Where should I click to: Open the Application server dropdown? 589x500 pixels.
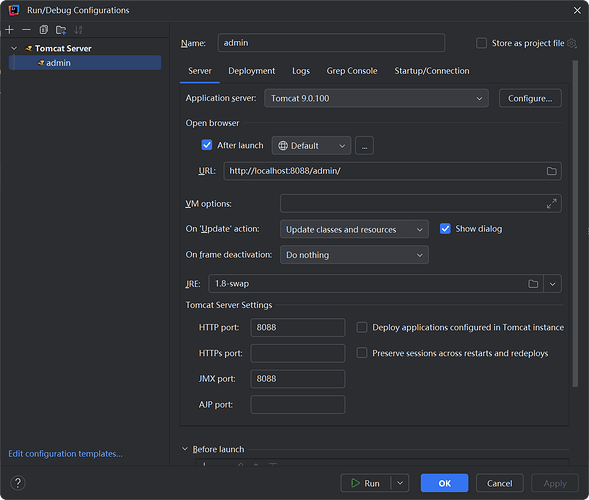376,98
